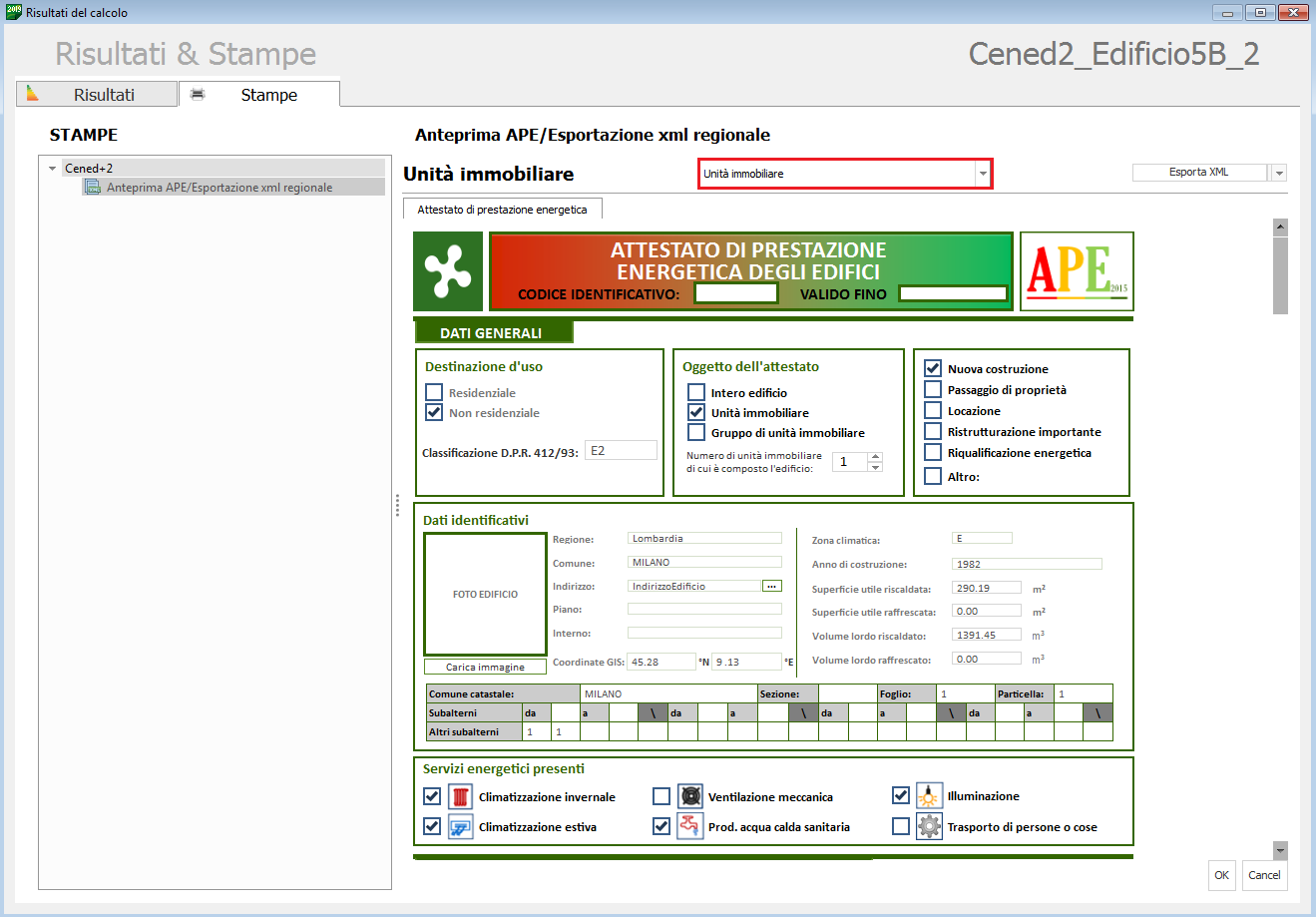Click the mechanical ventilation fan icon
This screenshot has width=1316, height=917.
[689, 796]
